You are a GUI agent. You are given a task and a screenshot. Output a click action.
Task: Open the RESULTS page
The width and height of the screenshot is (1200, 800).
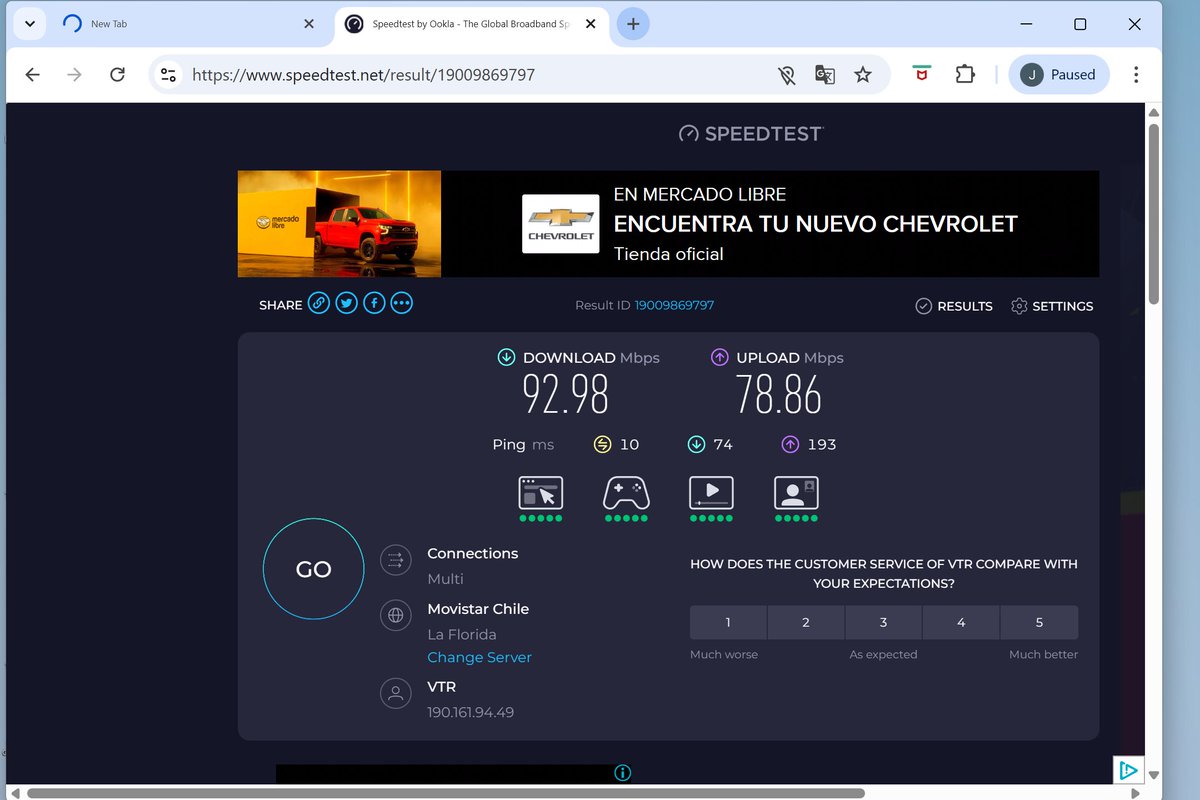click(x=954, y=306)
